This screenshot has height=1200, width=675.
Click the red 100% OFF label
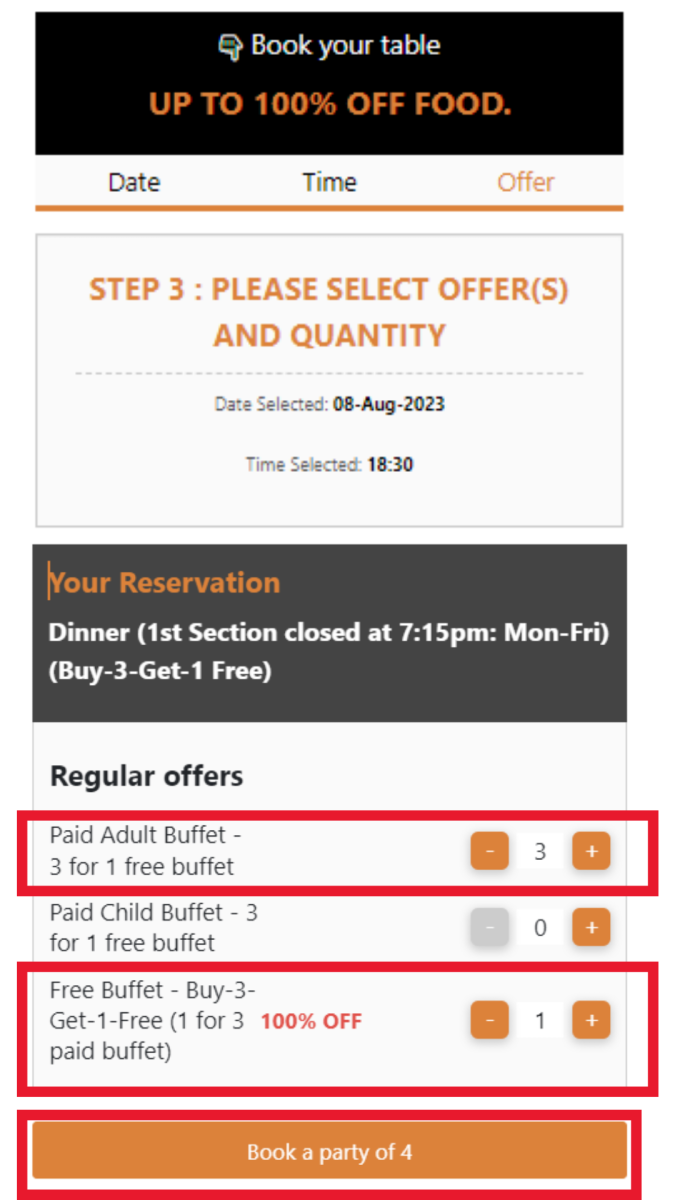coord(312,1021)
